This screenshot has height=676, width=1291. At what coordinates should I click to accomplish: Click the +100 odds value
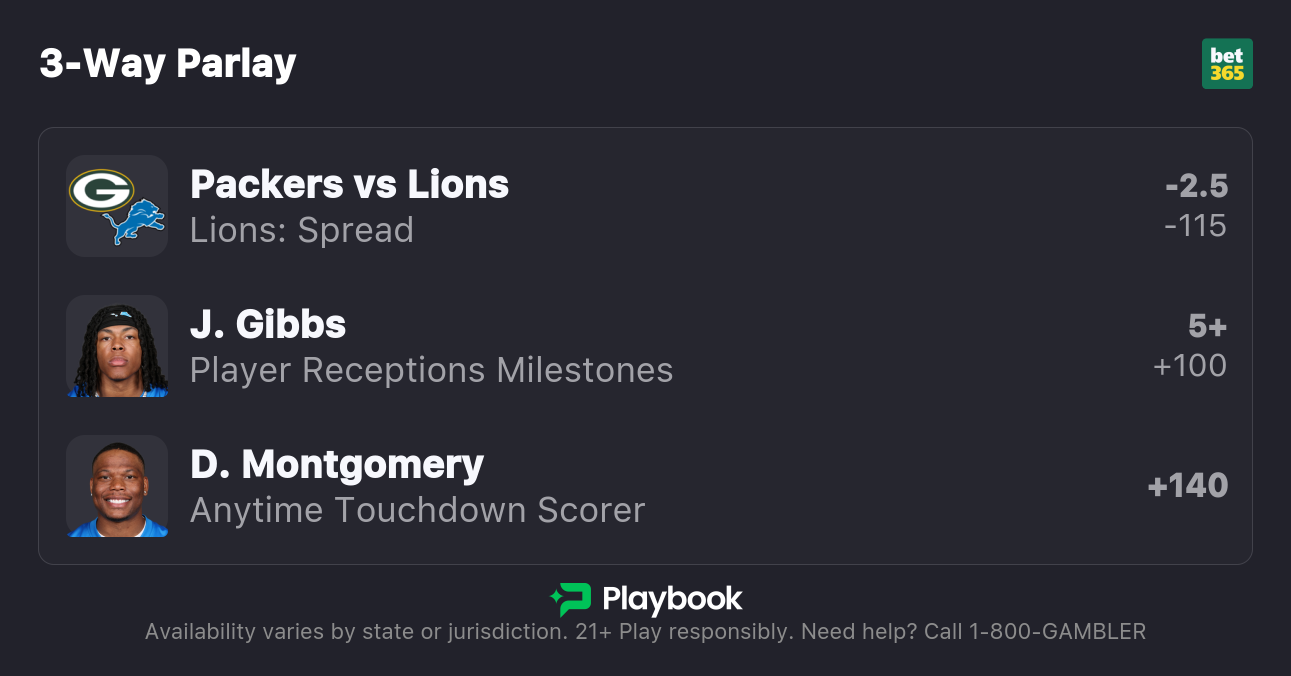1190,366
